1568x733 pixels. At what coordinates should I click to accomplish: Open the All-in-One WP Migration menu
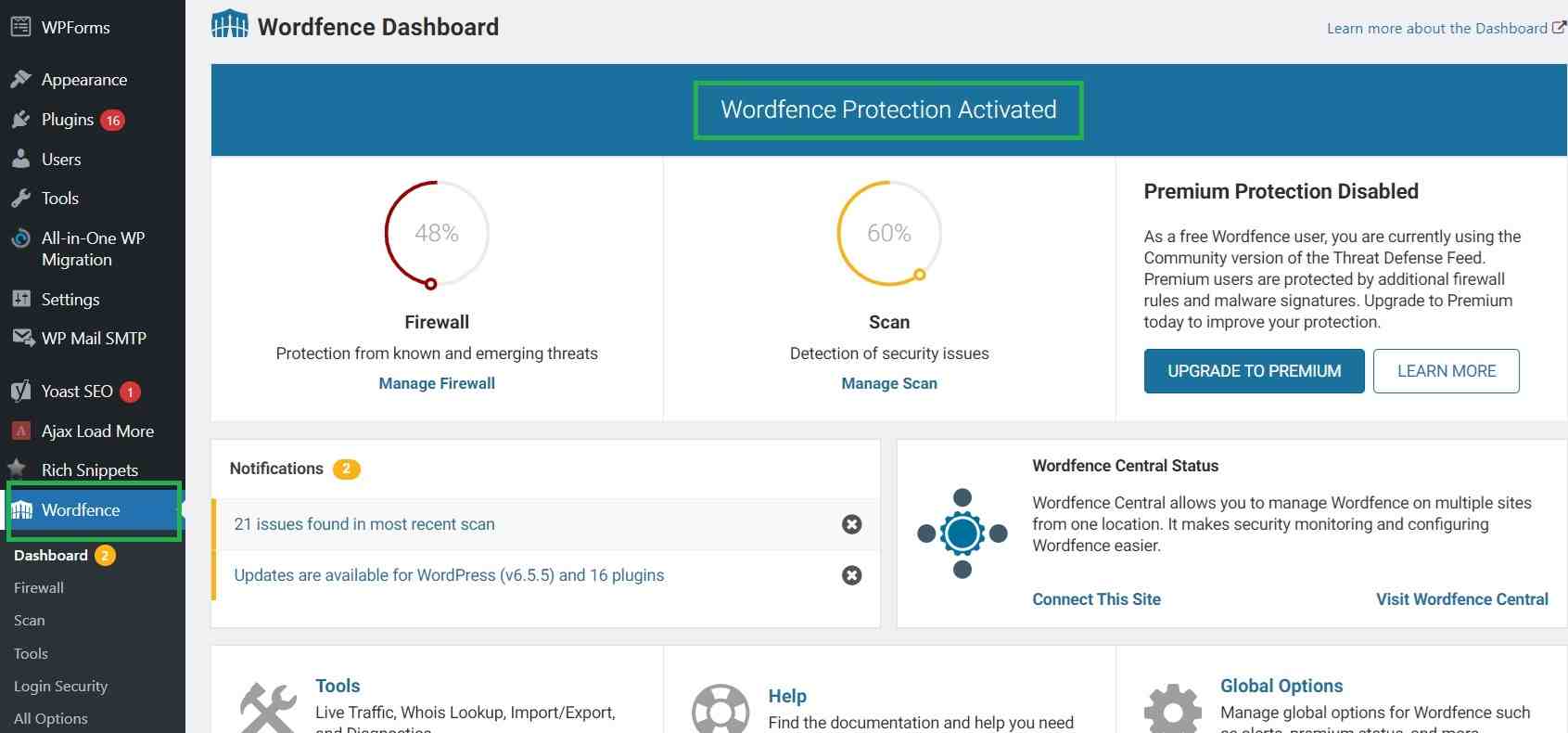[93, 249]
